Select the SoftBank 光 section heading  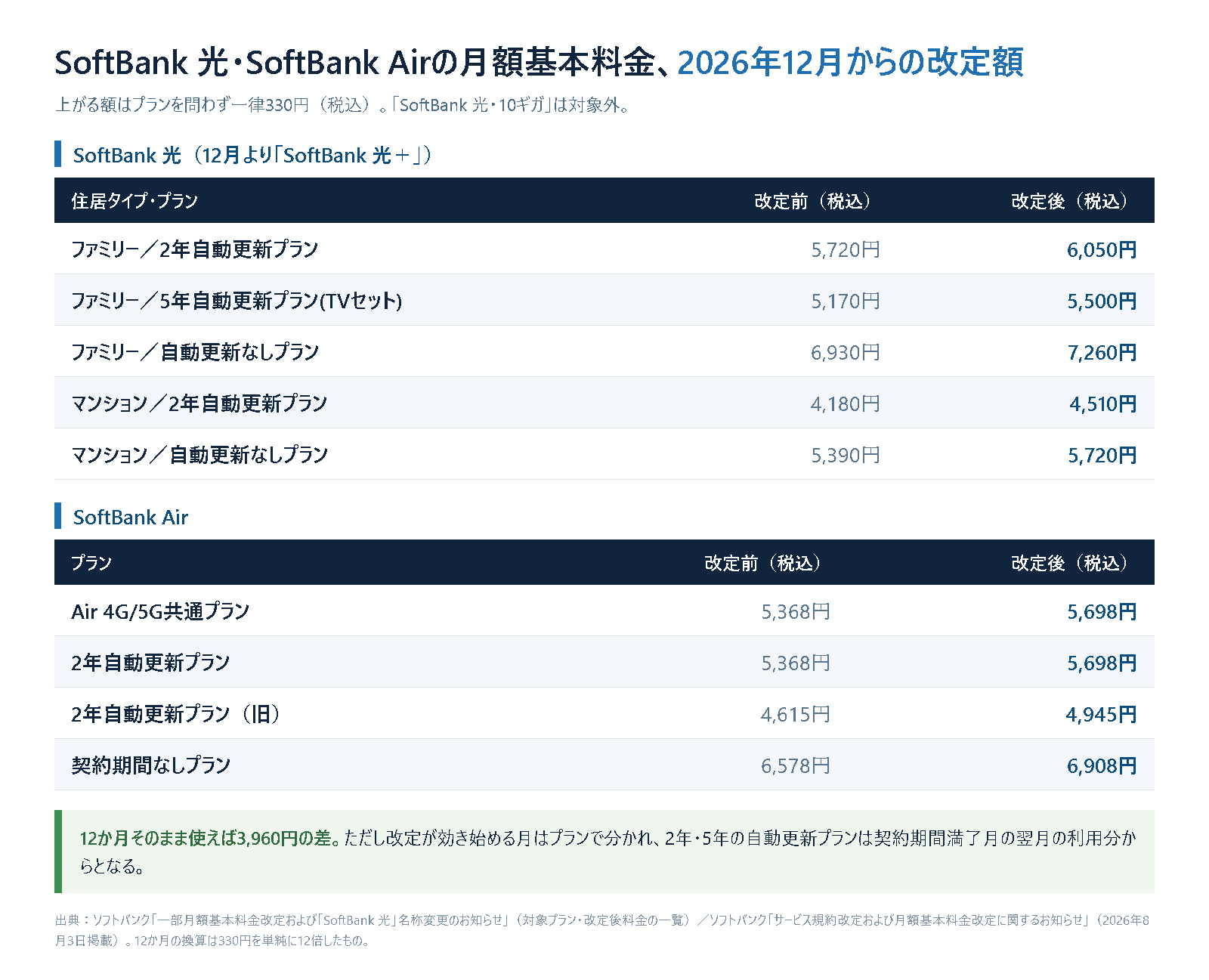click(x=252, y=155)
